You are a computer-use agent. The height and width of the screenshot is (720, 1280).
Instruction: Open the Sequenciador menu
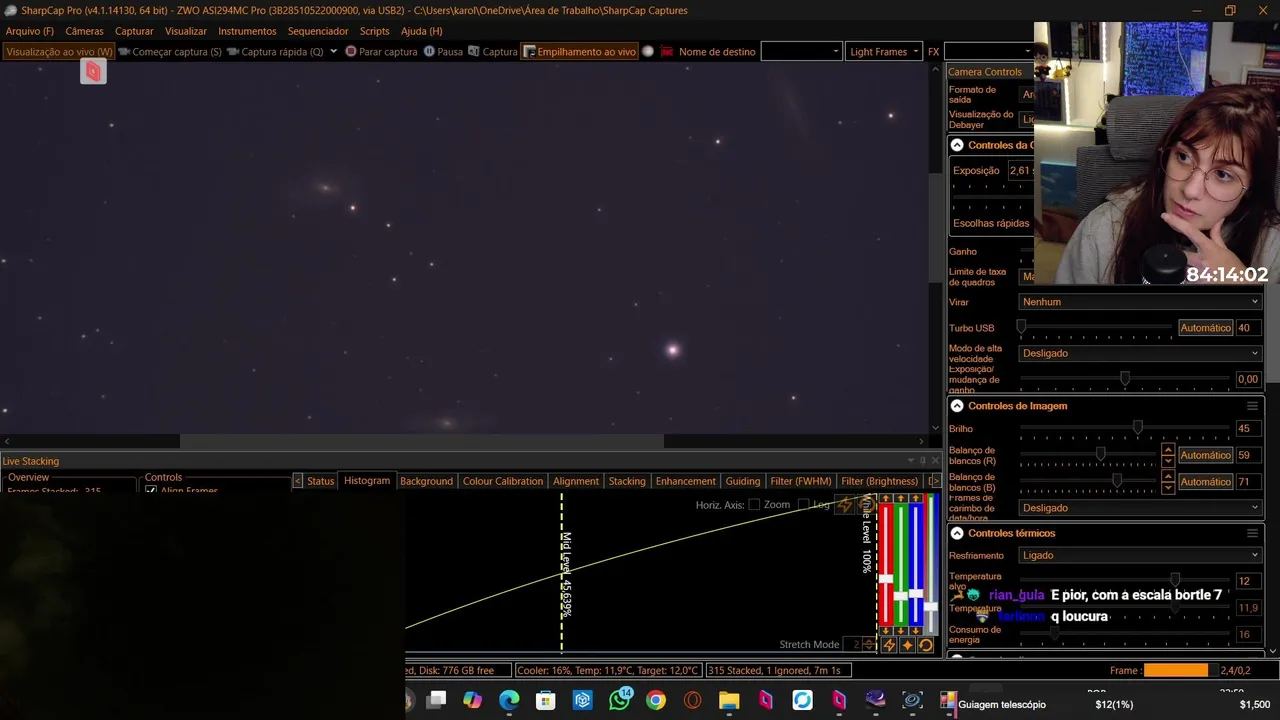tap(318, 31)
